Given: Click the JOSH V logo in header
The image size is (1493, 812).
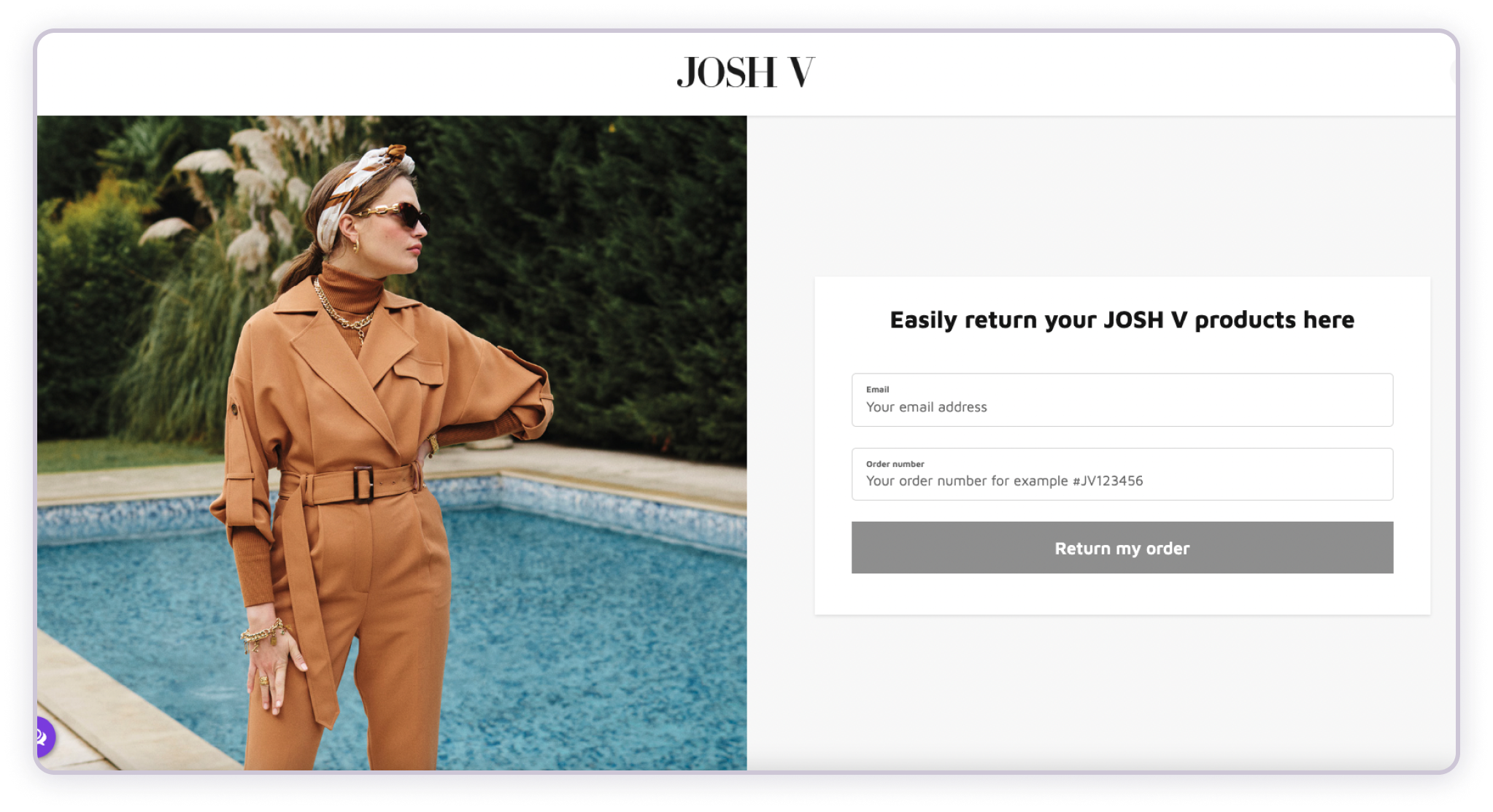Looking at the screenshot, I should click(745, 72).
